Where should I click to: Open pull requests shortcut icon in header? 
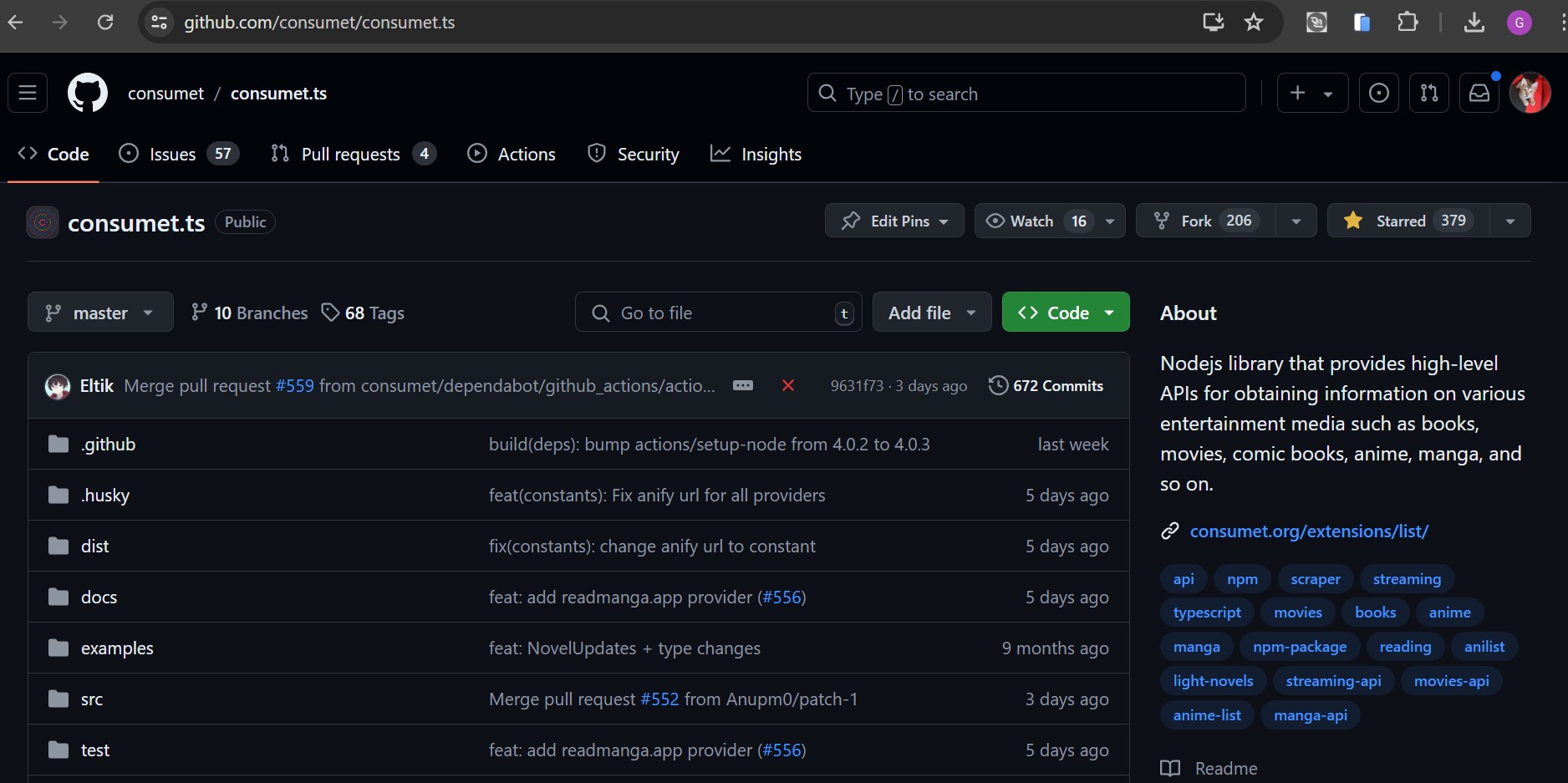coord(1429,93)
